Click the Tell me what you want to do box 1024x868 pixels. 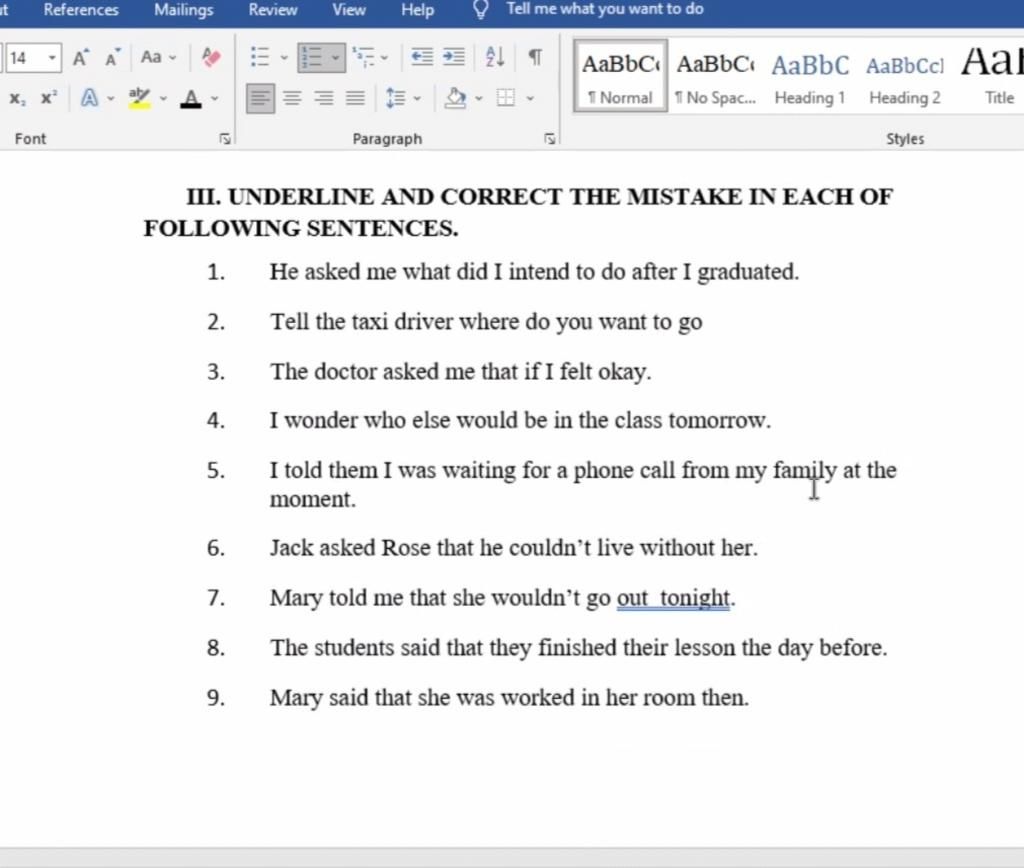pyautogui.click(x=605, y=9)
